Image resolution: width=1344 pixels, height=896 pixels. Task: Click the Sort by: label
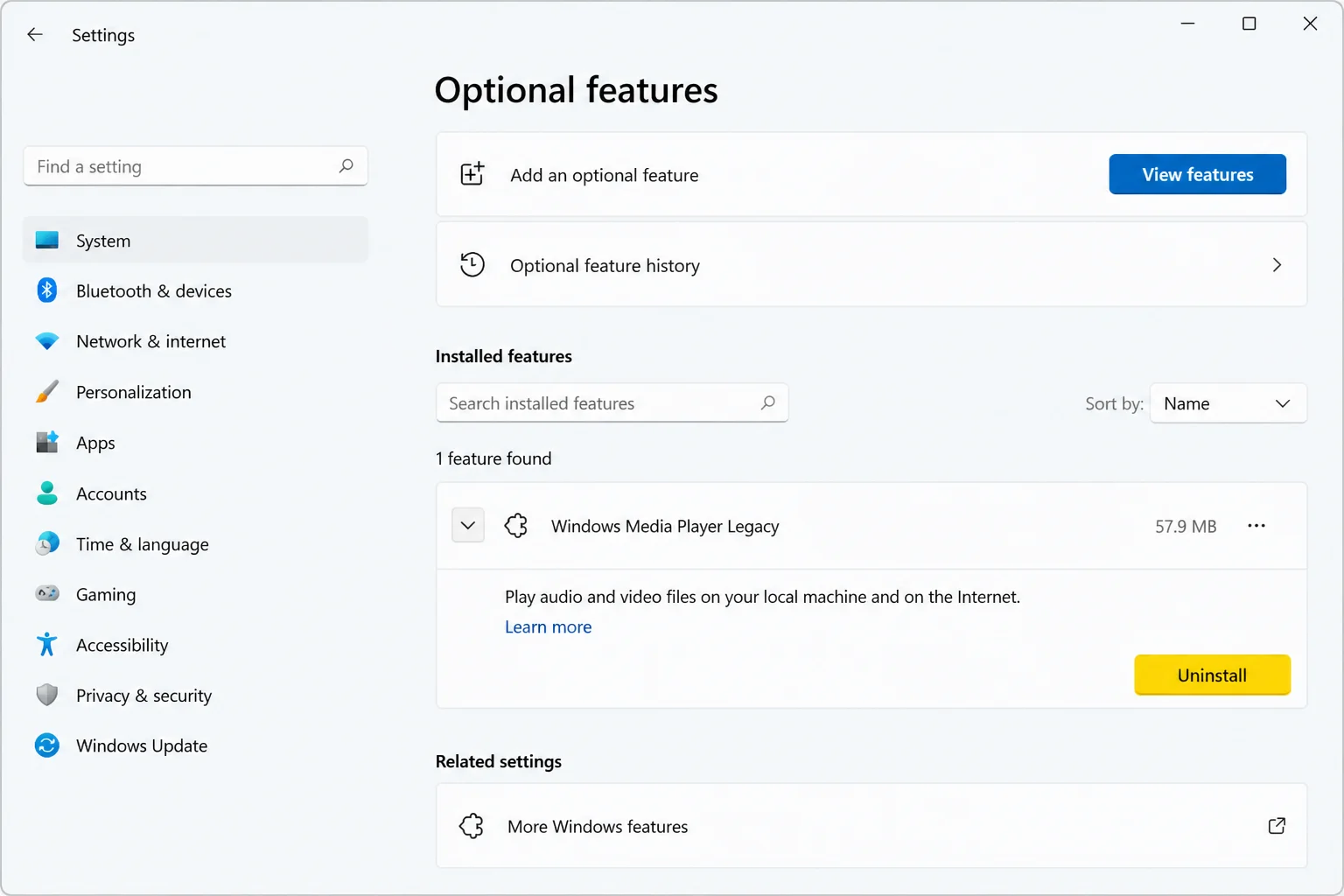click(x=1114, y=403)
